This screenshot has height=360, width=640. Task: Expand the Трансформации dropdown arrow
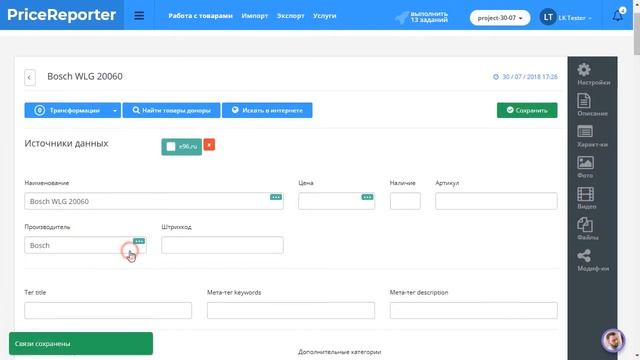pyautogui.click(x=115, y=110)
